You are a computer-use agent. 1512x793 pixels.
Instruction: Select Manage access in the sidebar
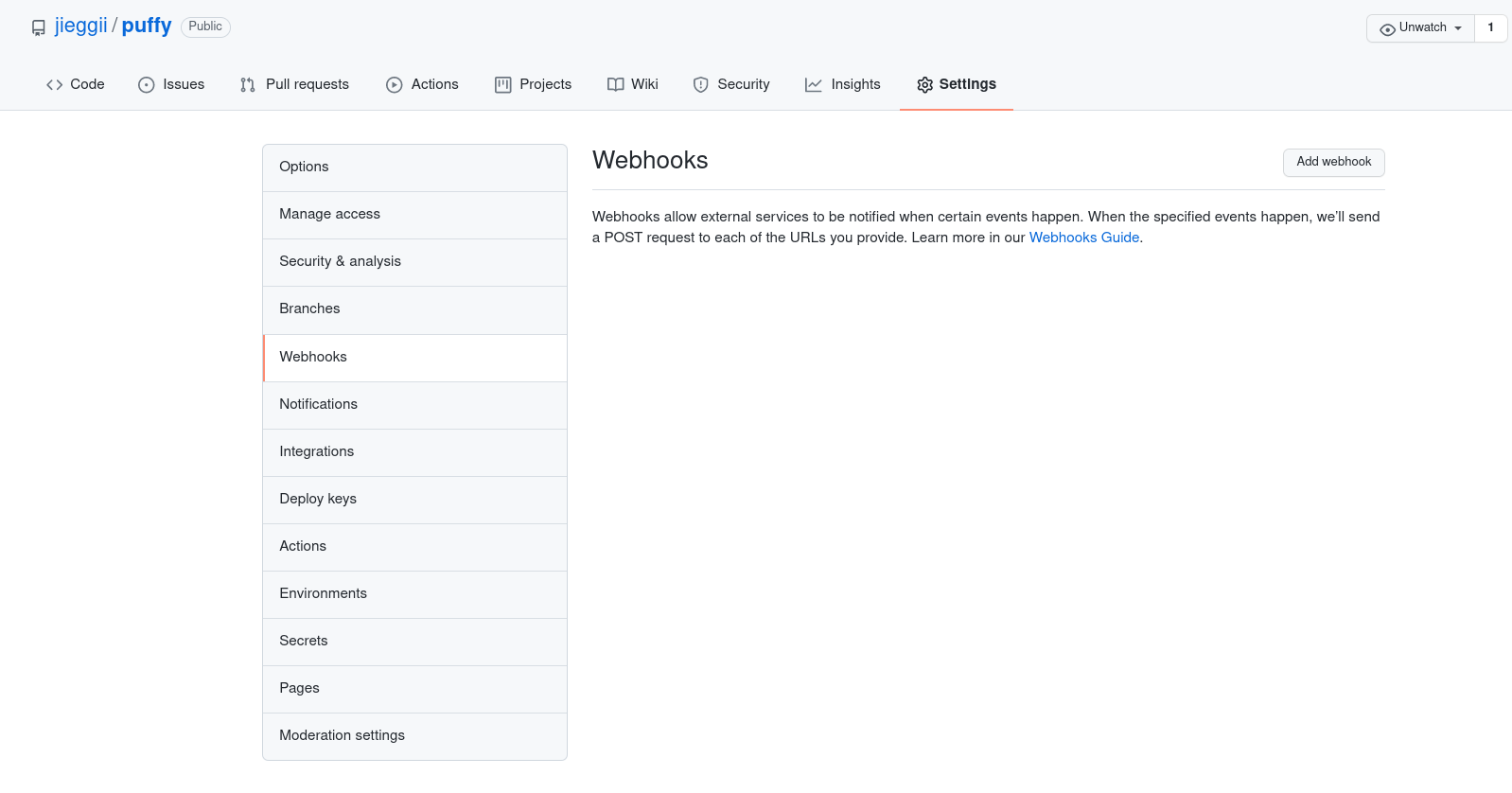point(329,214)
